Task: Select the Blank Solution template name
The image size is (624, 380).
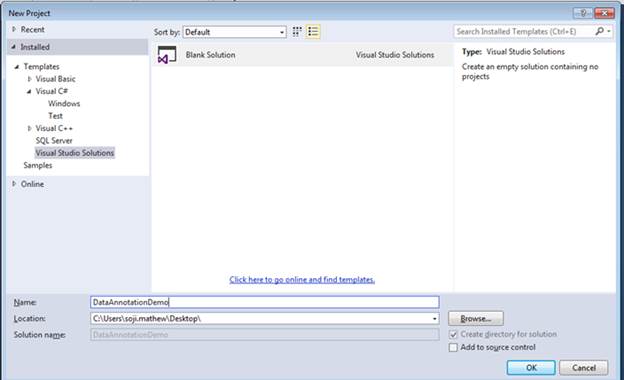Action: coord(211,55)
